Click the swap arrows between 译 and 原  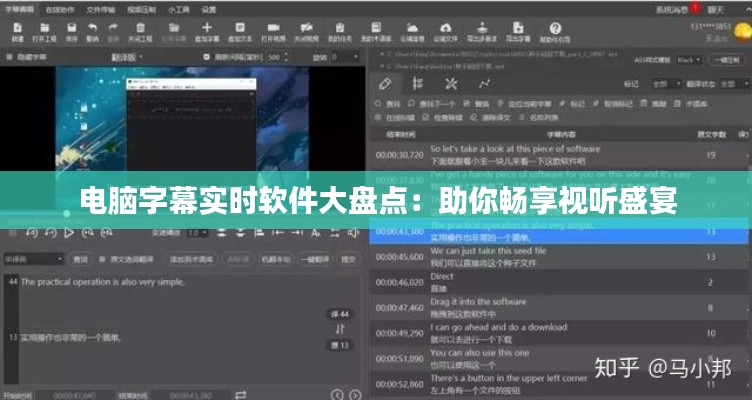point(339,329)
